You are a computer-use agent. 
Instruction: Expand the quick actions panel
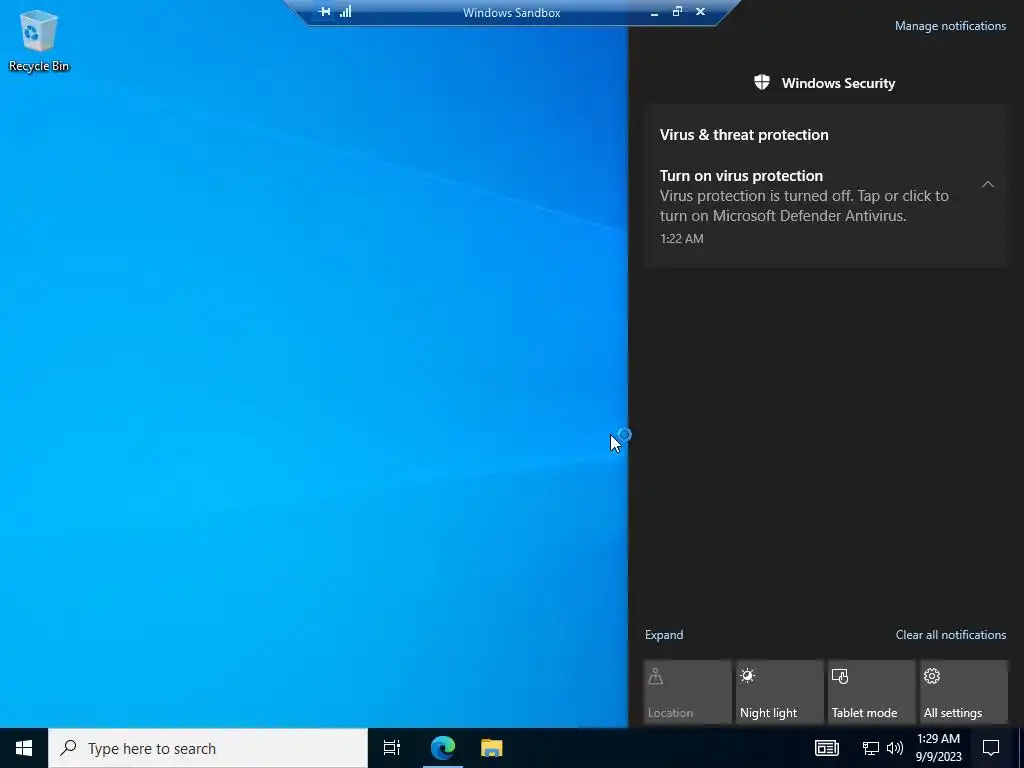(x=664, y=635)
